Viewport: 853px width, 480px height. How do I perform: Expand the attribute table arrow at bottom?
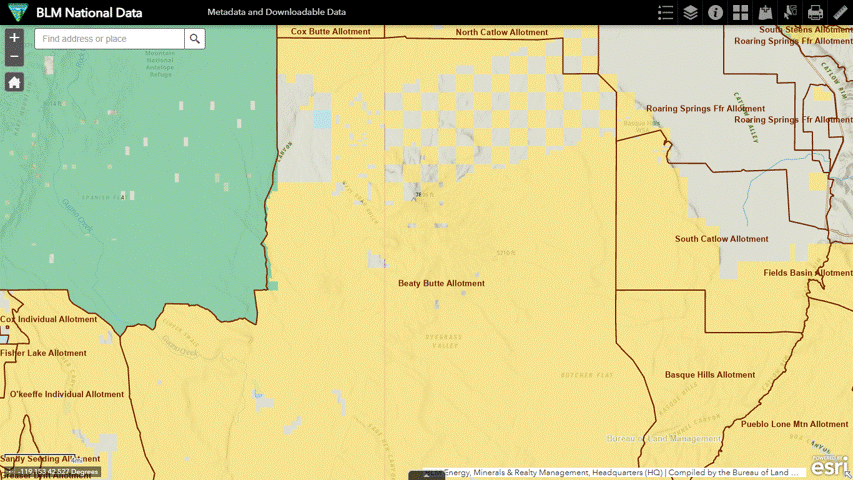pos(427,476)
